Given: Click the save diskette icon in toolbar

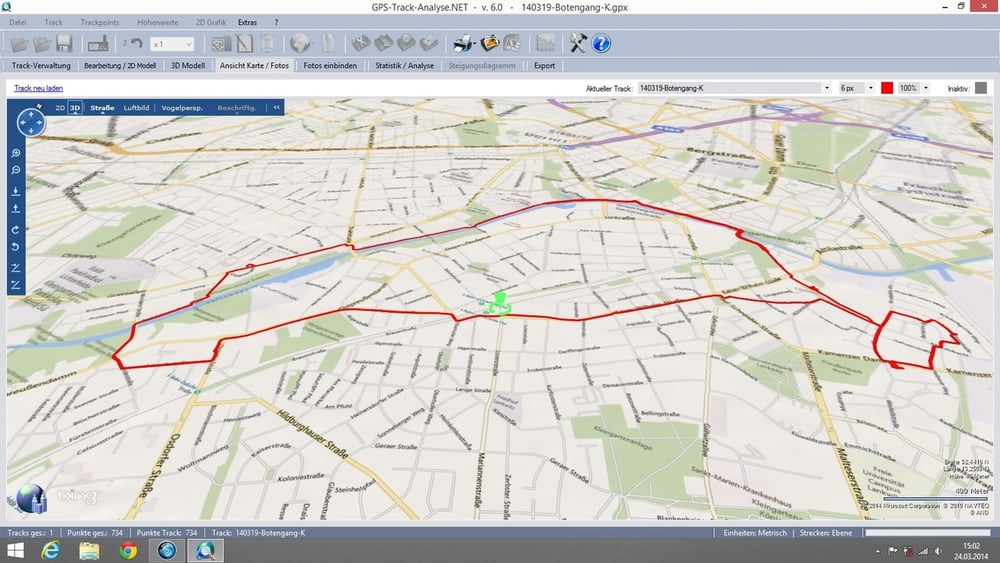Looking at the screenshot, I should (64, 43).
